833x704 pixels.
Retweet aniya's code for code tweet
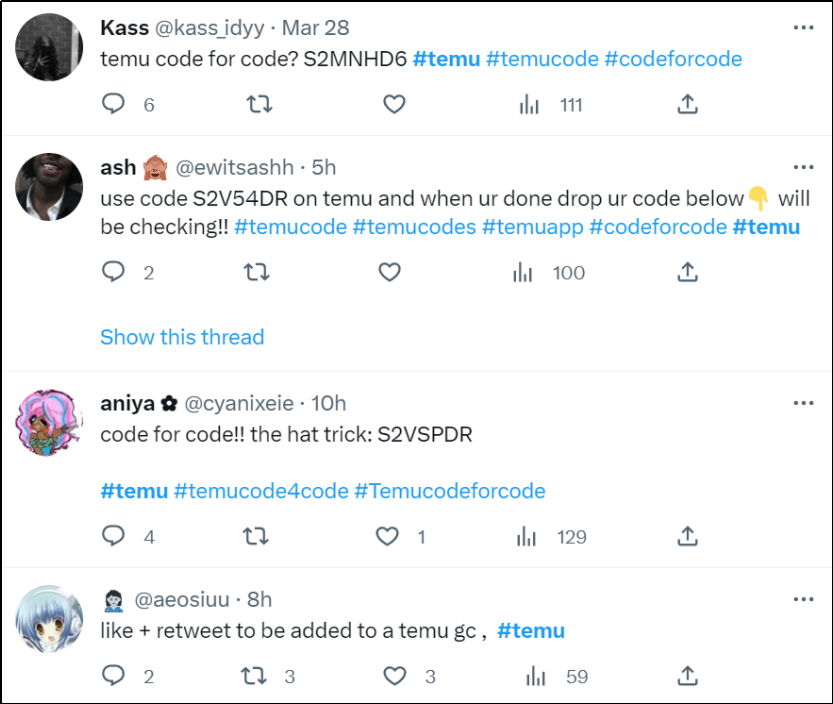click(256, 537)
